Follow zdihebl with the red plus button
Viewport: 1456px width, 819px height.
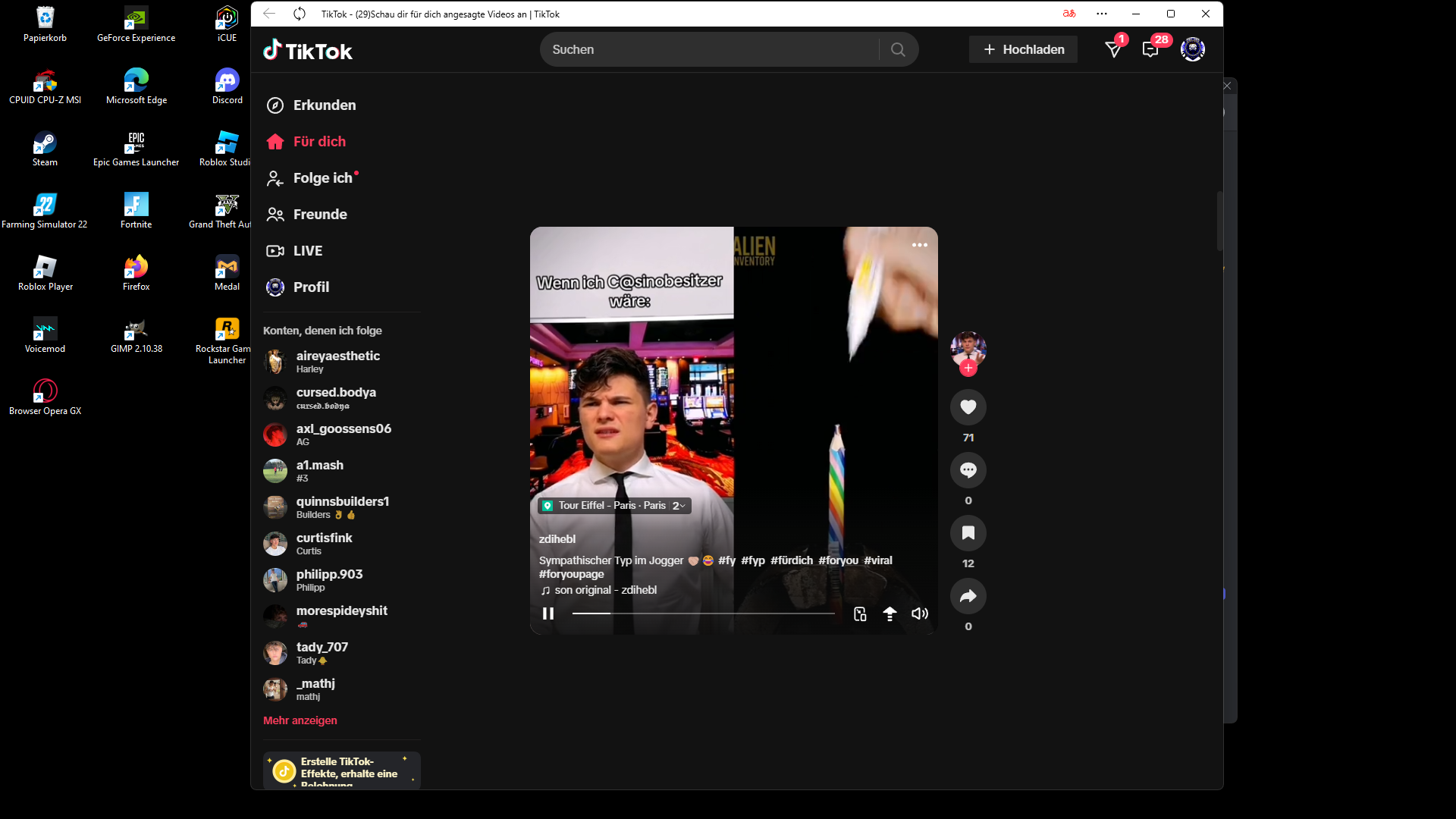[x=968, y=369]
